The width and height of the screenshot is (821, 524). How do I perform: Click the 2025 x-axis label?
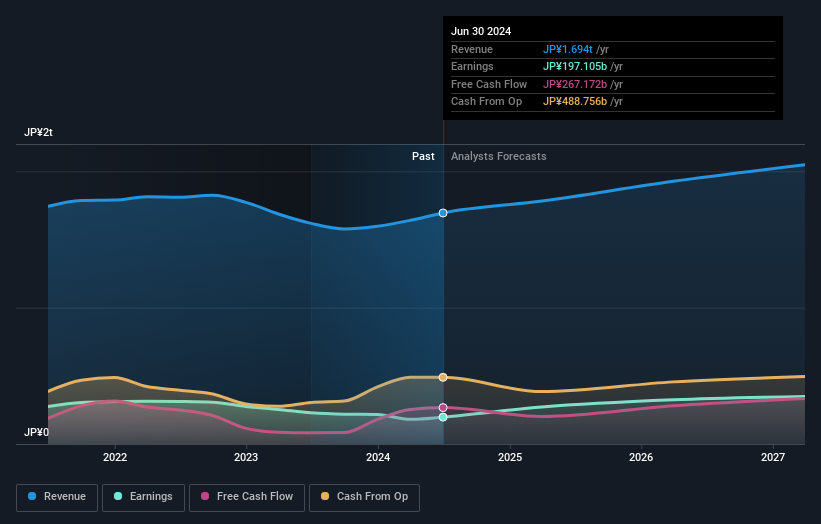click(x=510, y=458)
